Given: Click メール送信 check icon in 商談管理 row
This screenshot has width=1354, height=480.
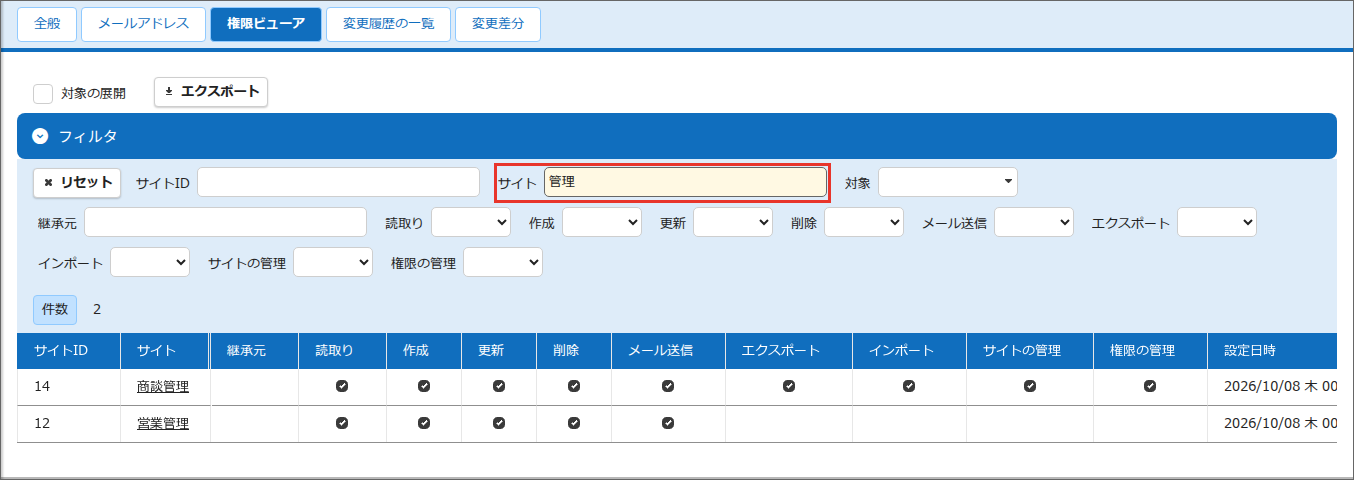Looking at the screenshot, I should click(x=668, y=386).
